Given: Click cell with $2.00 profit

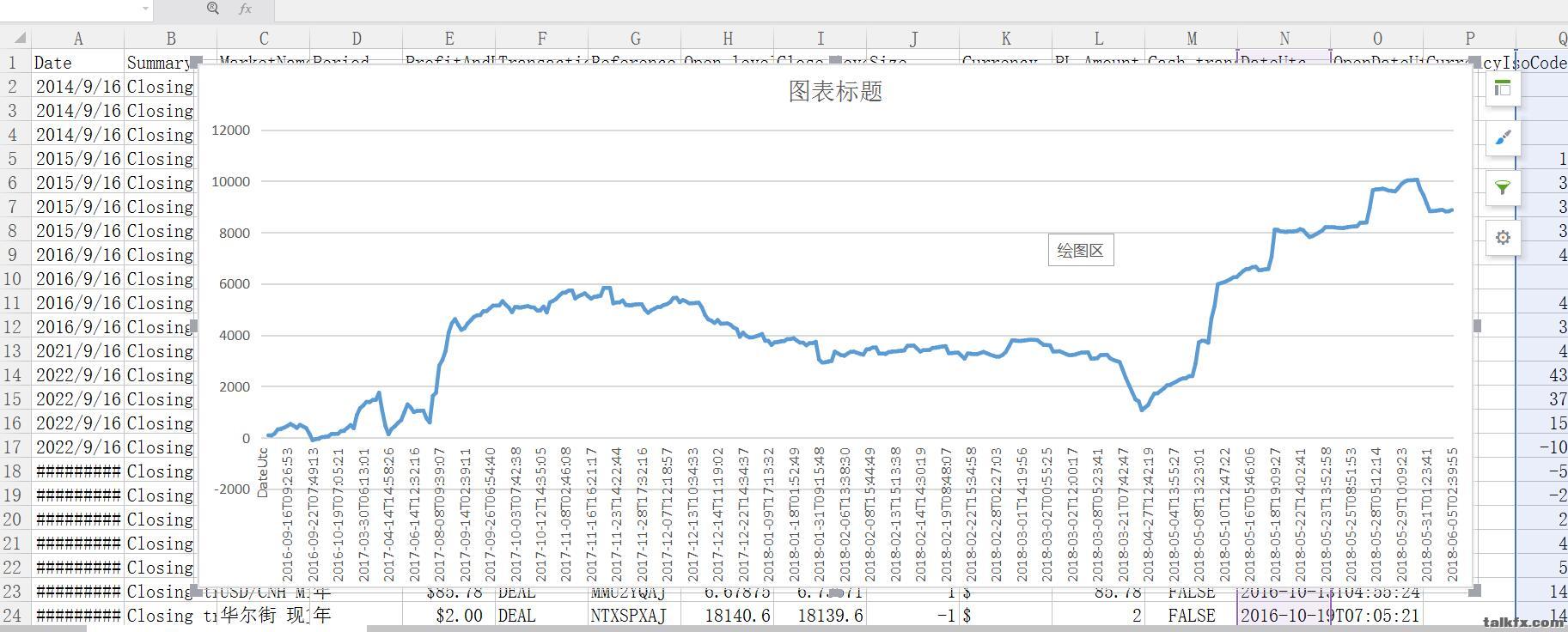Looking at the screenshot, I should pos(448,615).
